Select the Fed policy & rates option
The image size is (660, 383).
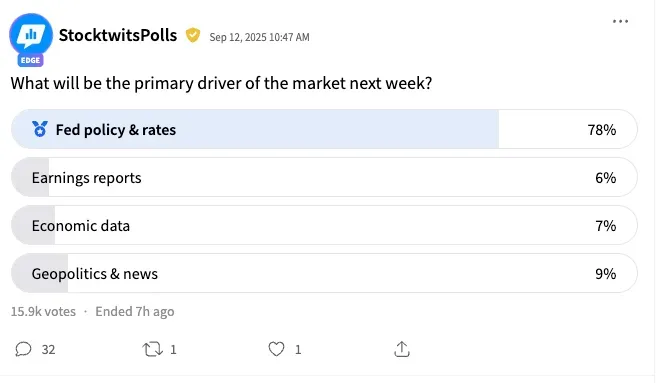[x=324, y=129]
